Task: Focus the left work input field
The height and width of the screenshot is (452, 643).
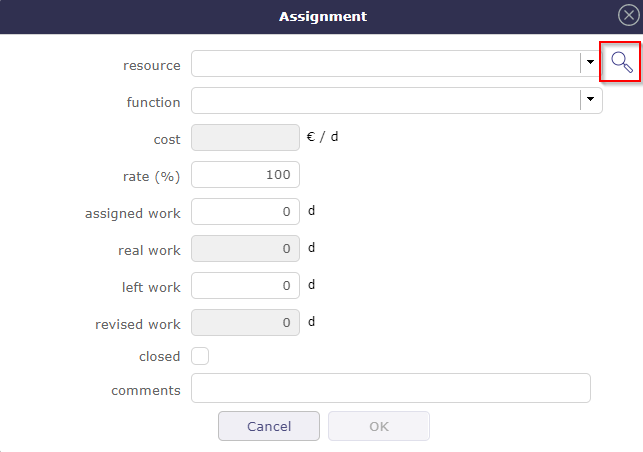Action: (x=245, y=286)
